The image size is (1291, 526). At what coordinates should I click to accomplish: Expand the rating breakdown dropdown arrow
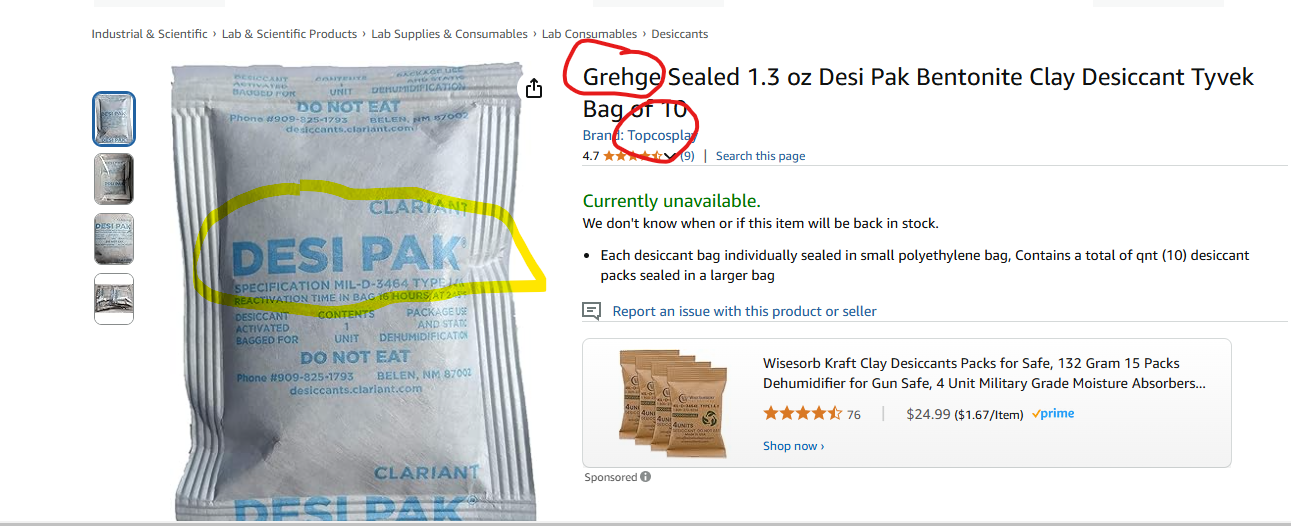coord(671,156)
